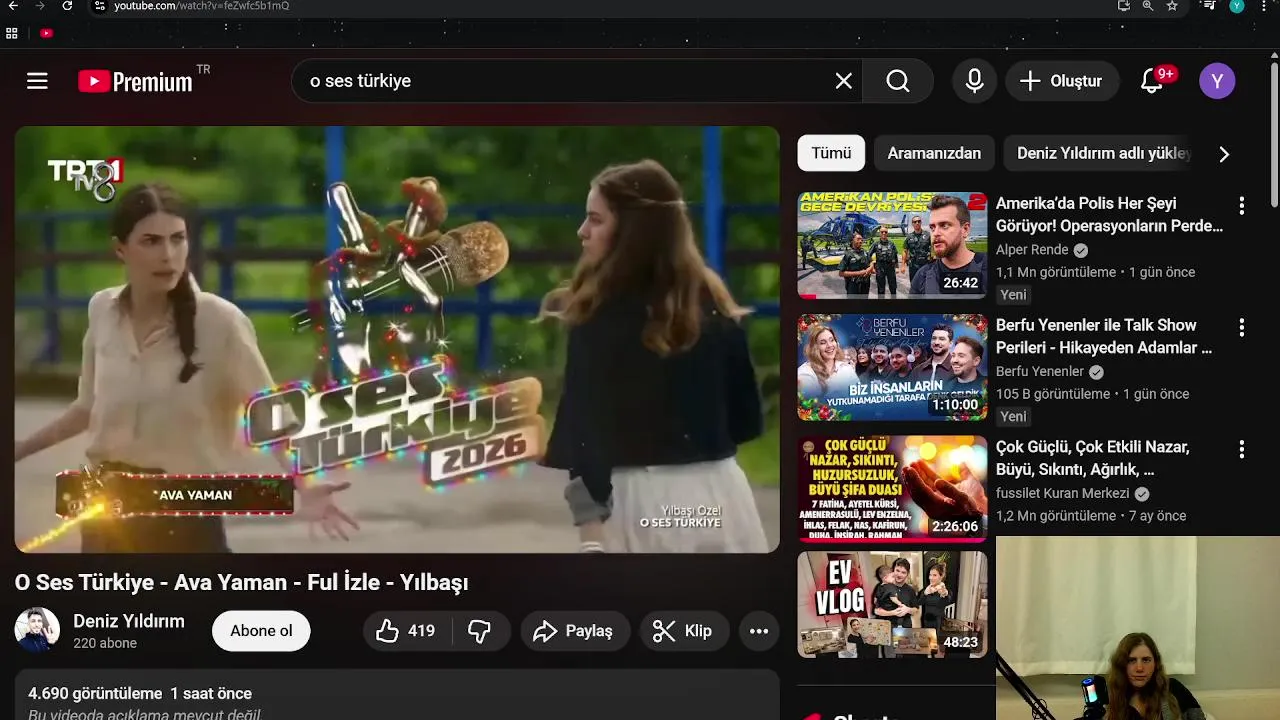Image resolution: width=1280 pixels, height=720 pixels.
Task: Open the Deniz Yıldırım channel name link
Action: 129,621
